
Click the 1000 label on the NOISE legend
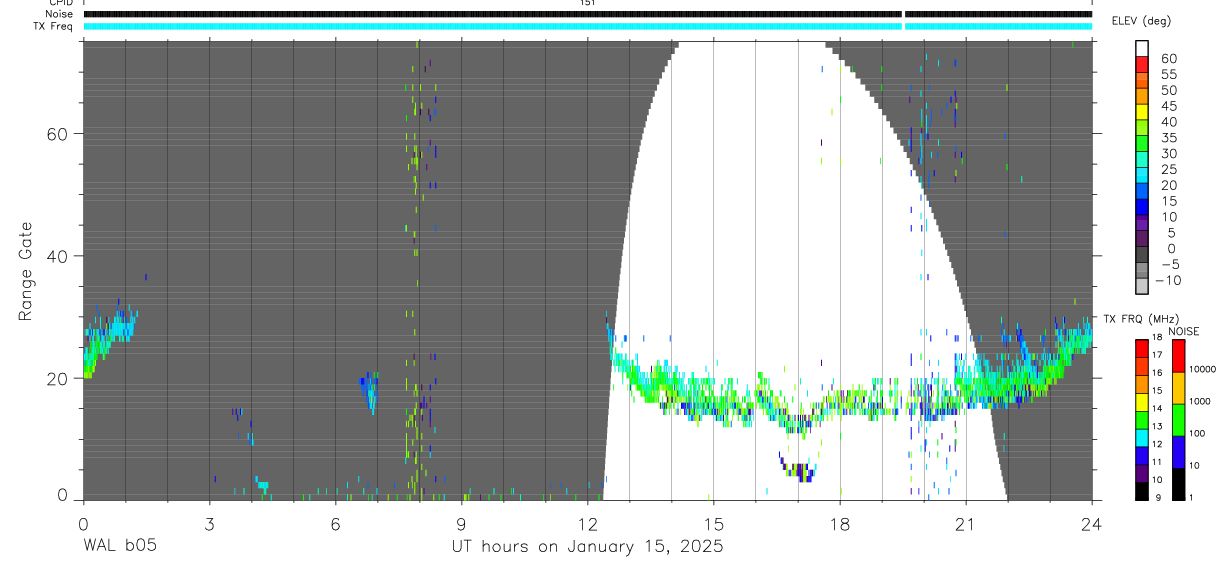pyautogui.click(x=1201, y=402)
